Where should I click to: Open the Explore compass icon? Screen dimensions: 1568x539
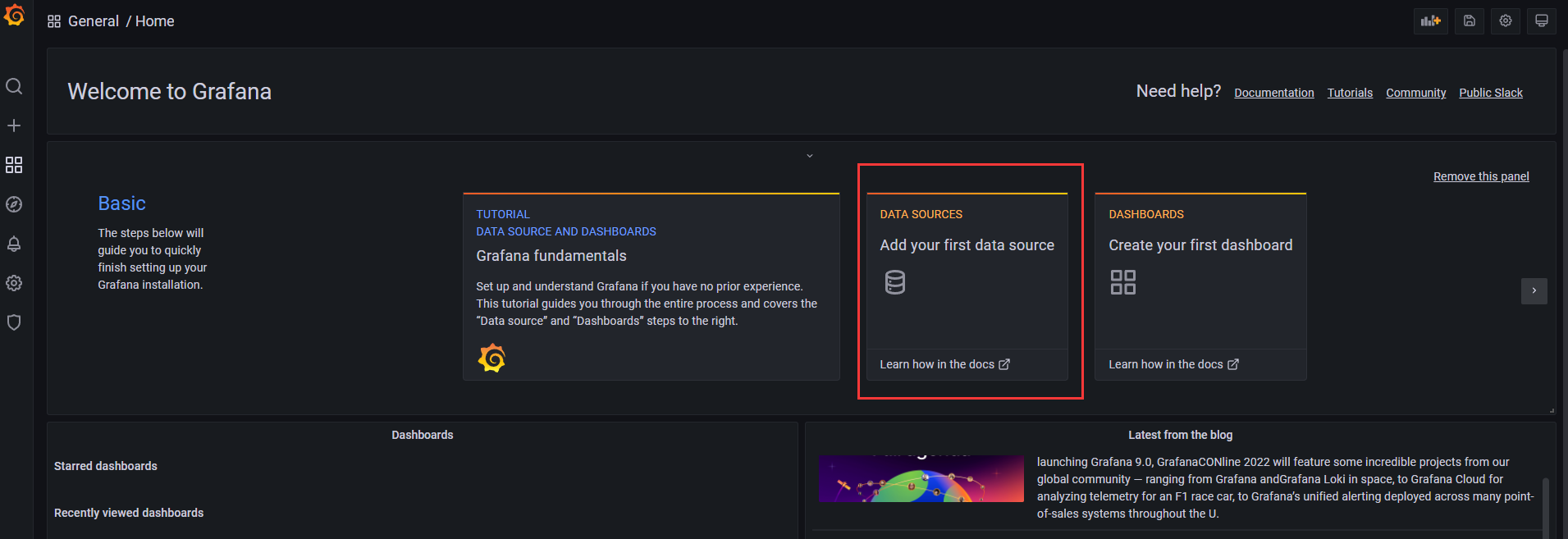pos(14,204)
